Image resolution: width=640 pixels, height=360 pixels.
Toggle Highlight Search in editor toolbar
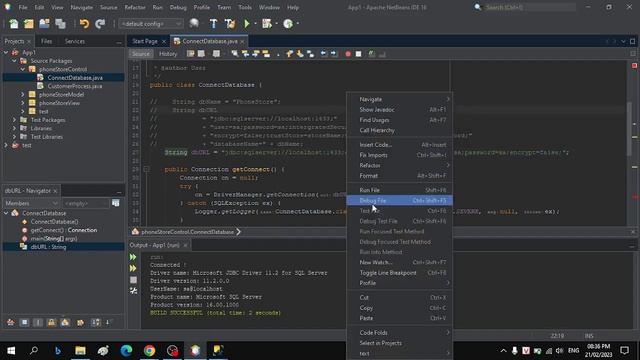pyautogui.click(x=266, y=54)
